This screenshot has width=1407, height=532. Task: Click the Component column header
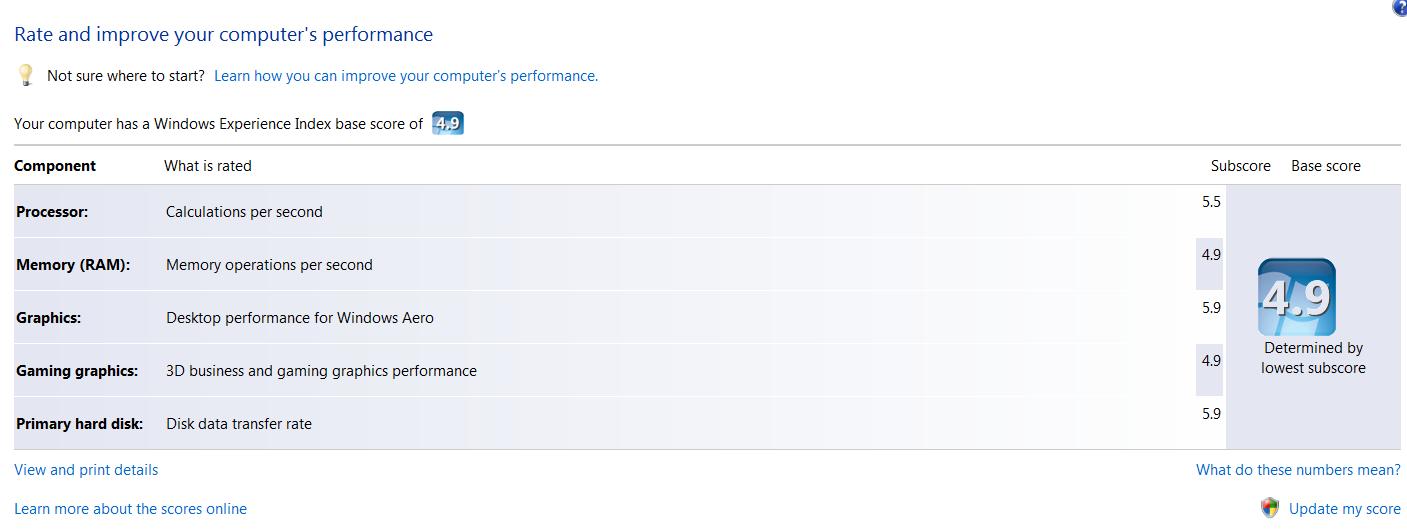55,166
